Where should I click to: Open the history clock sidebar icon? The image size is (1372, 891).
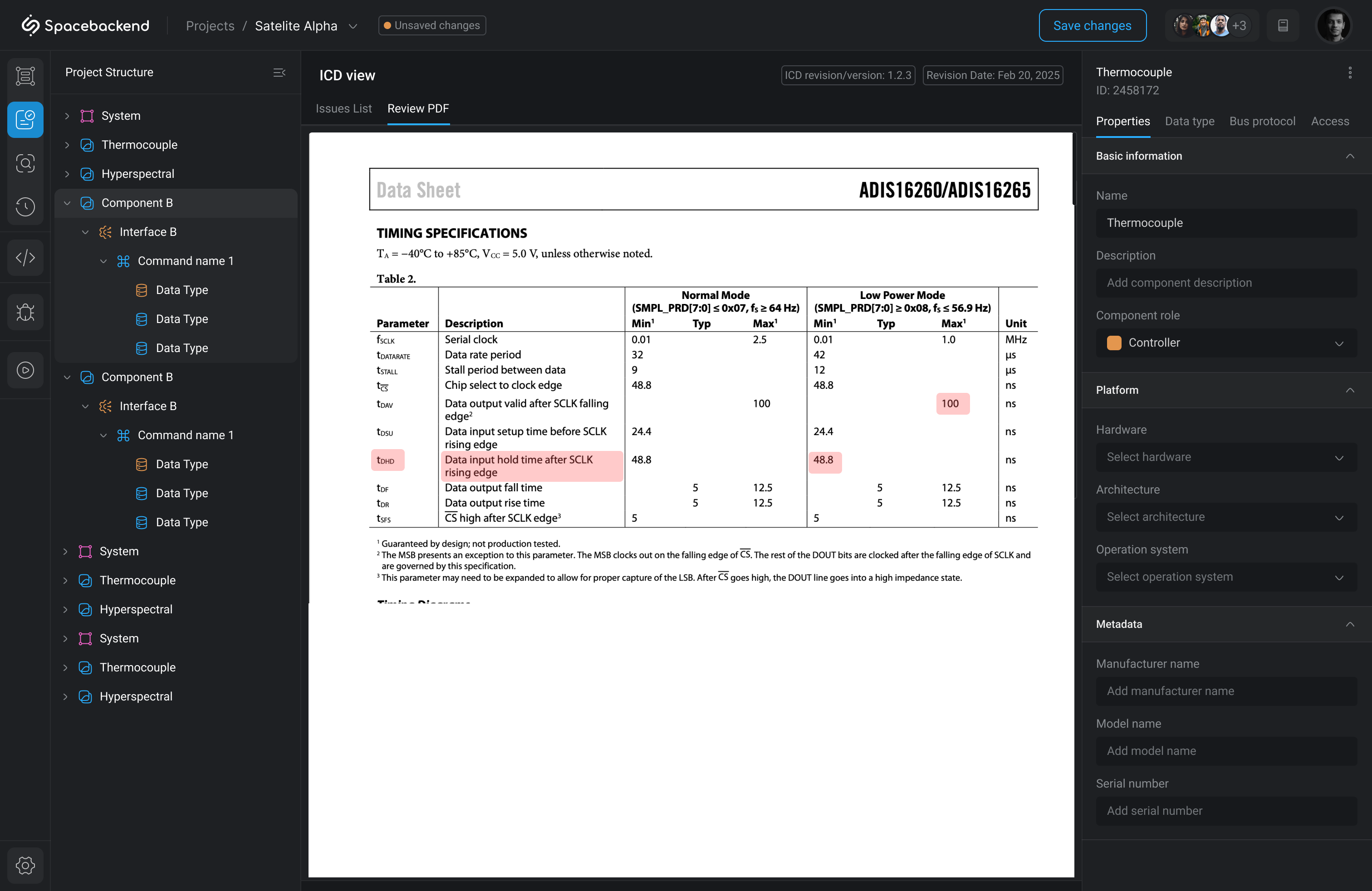point(25,207)
